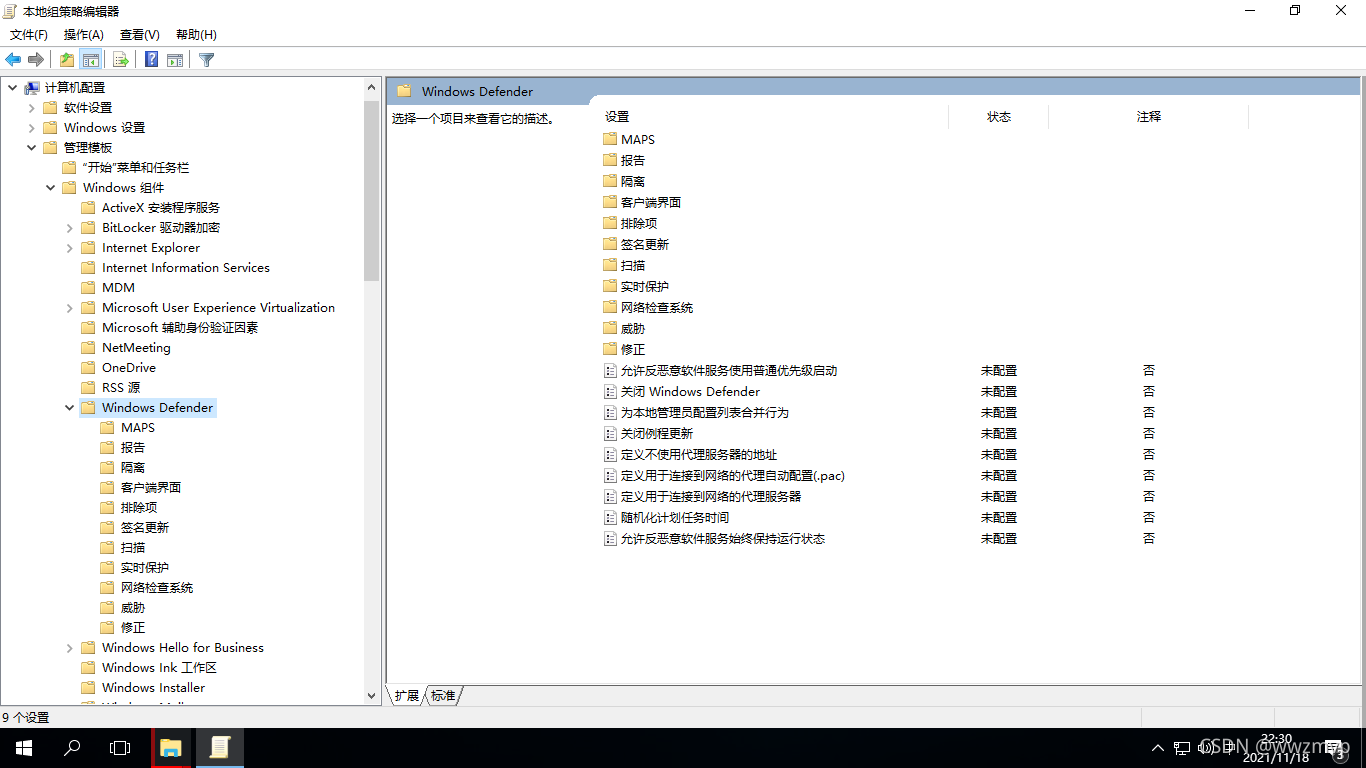Sort by the 状态 column header
This screenshot has width=1366, height=768.
(999, 117)
